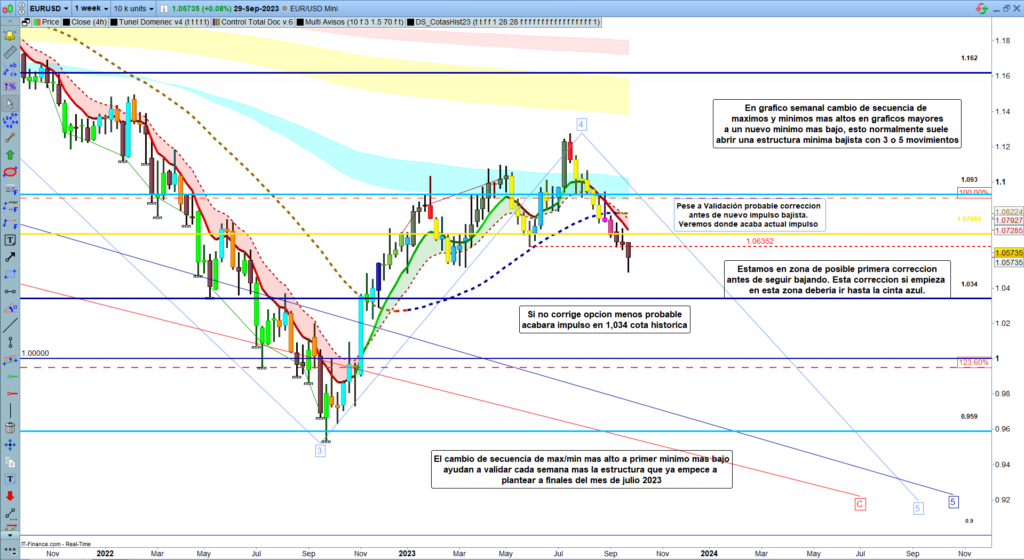Click the 1.05735 current price label
The image size is (1024, 560).
coord(1007,253)
